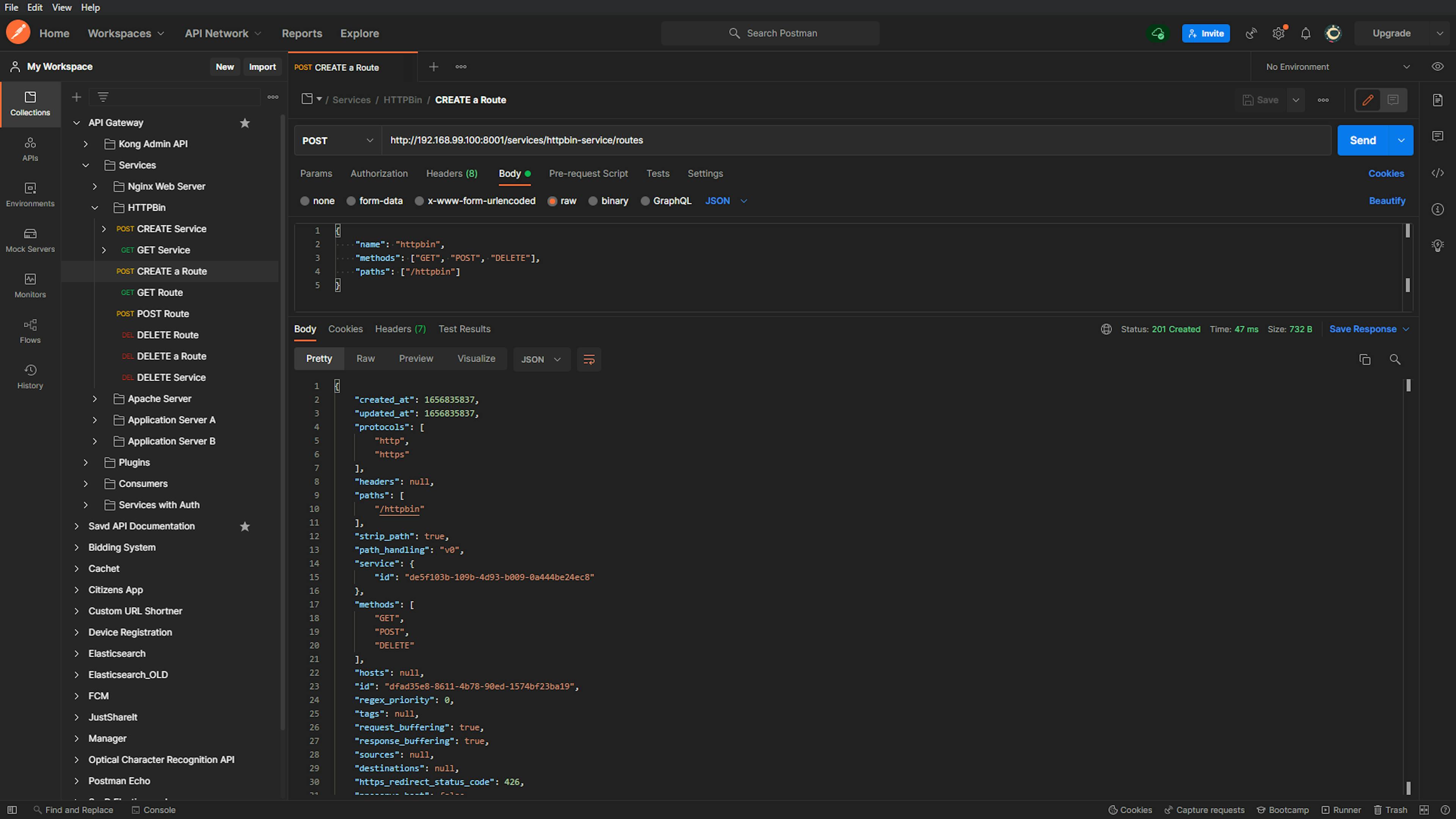Switch to the Tests tab in request

657,173
